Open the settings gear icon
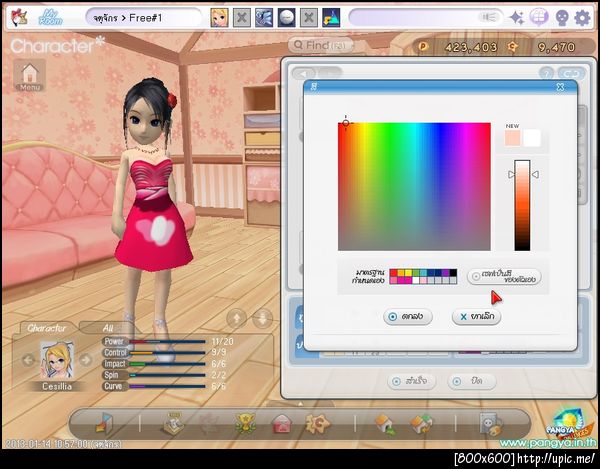The image size is (600, 469). [582, 18]
